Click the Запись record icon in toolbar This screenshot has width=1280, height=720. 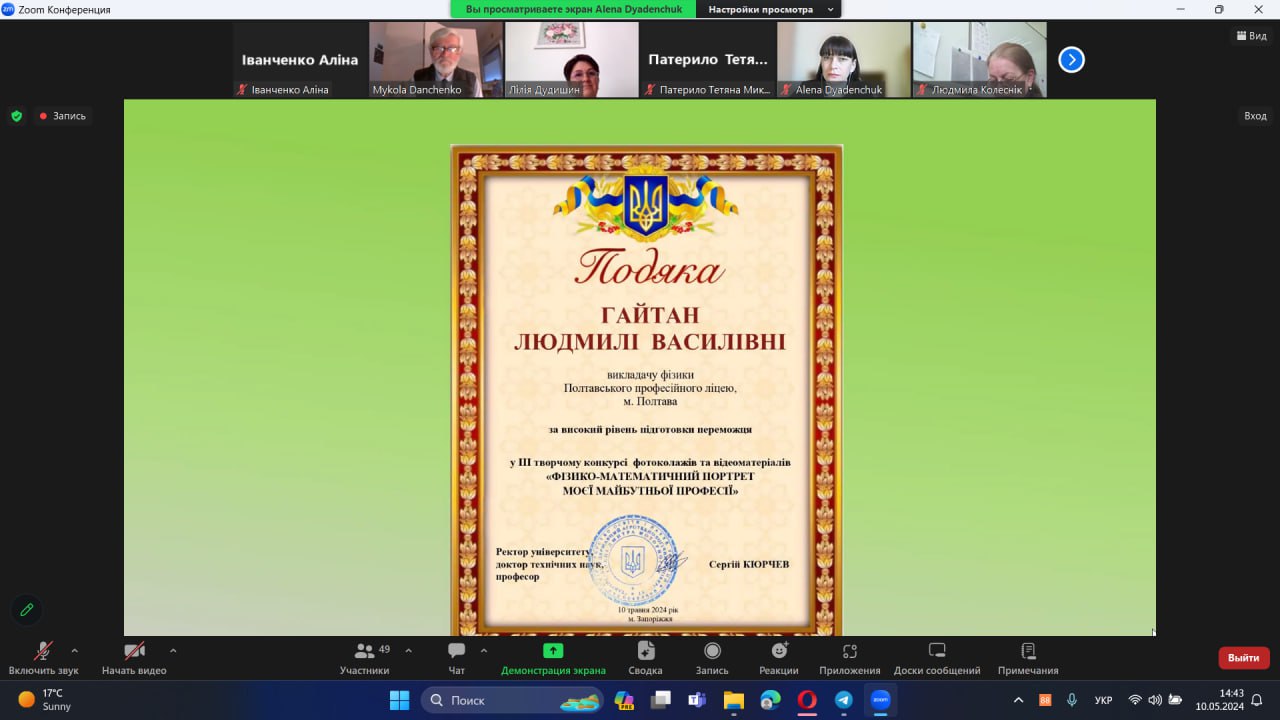(x=712, y=657)
